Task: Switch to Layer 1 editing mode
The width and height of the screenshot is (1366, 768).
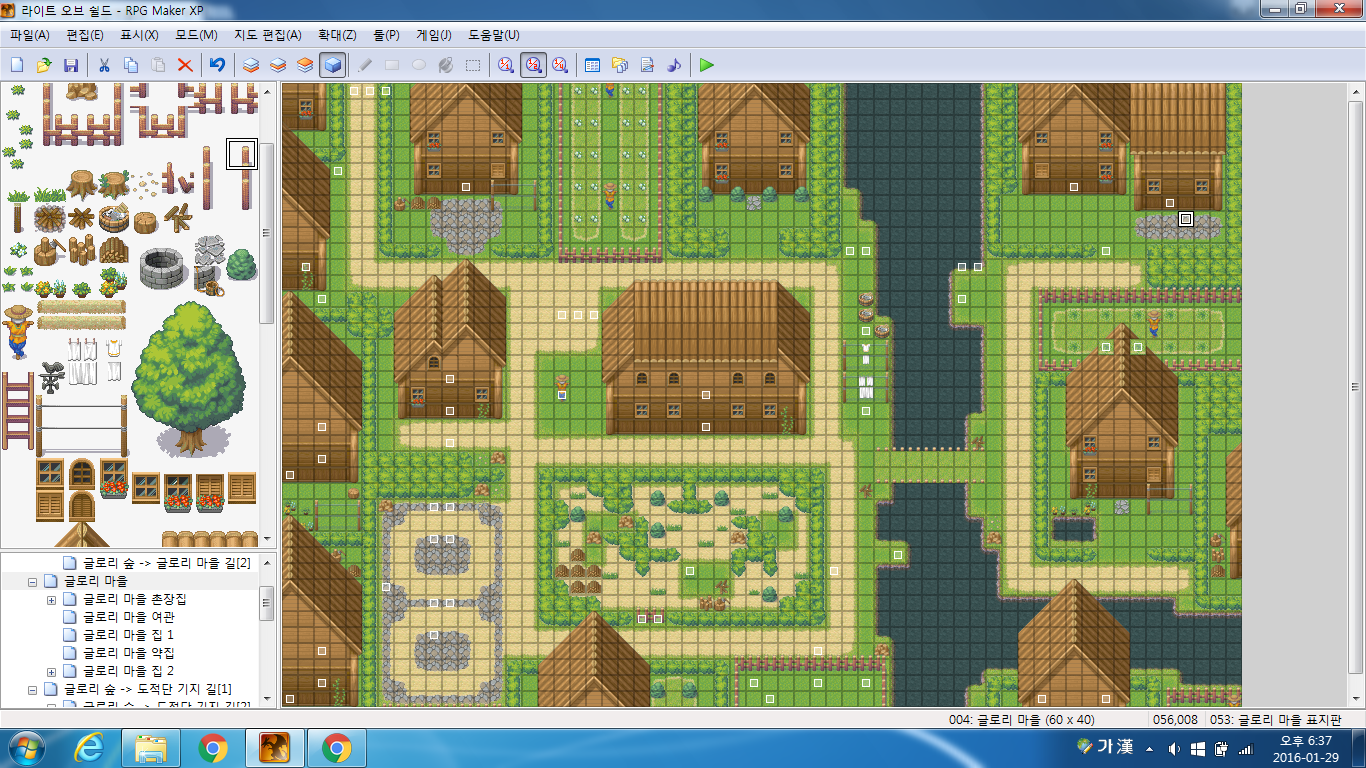Action: click(251, 65)
